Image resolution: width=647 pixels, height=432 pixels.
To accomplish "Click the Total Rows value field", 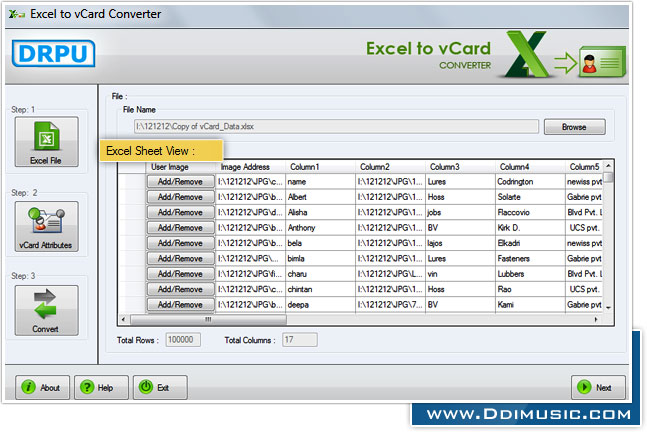I will [x=183, y=340].
